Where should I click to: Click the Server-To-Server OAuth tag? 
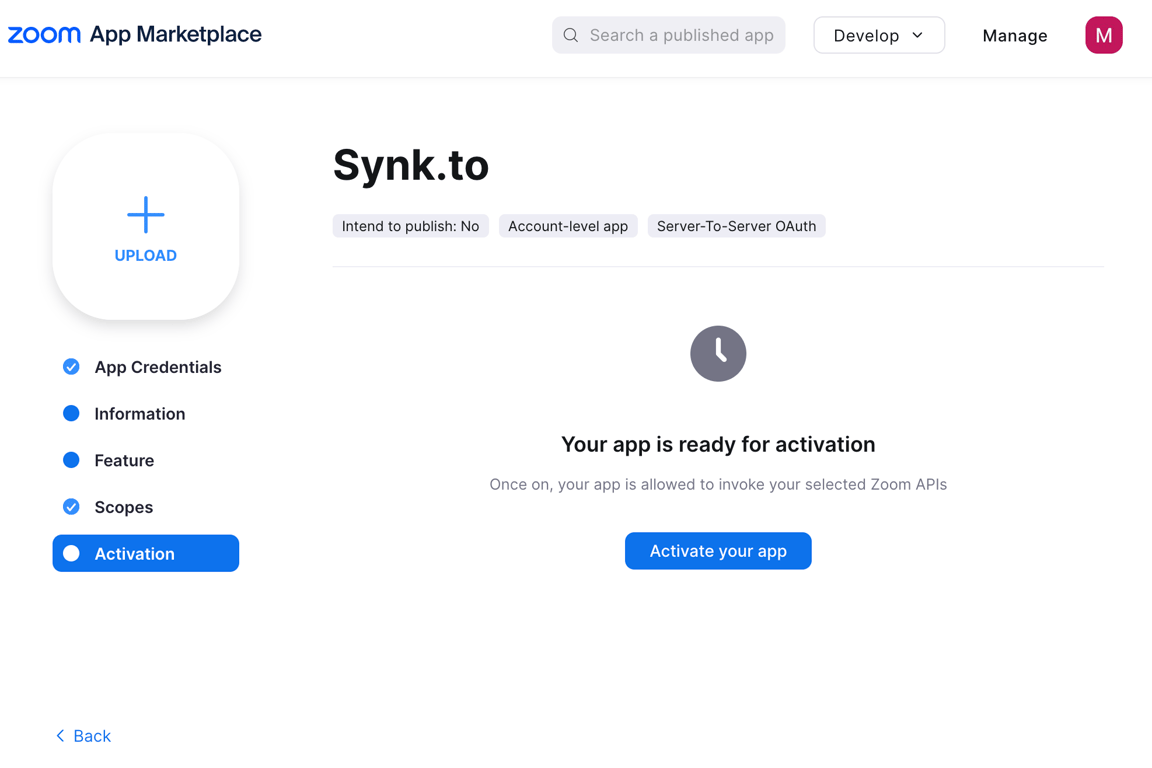pos(736,226)
